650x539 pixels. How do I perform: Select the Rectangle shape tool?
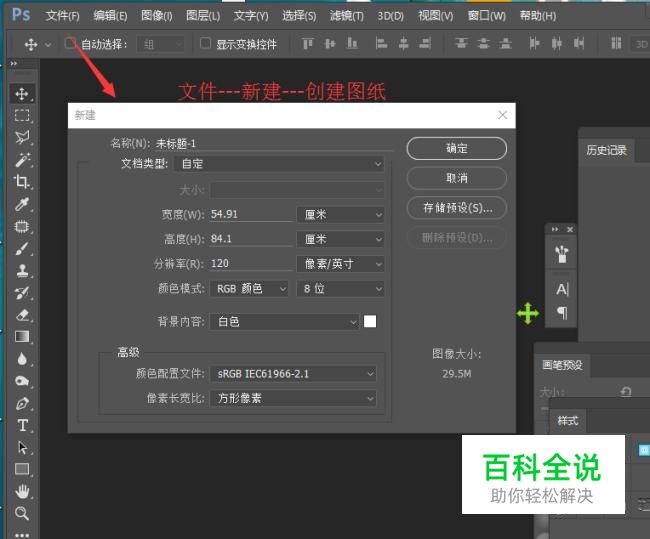(22, 469)
